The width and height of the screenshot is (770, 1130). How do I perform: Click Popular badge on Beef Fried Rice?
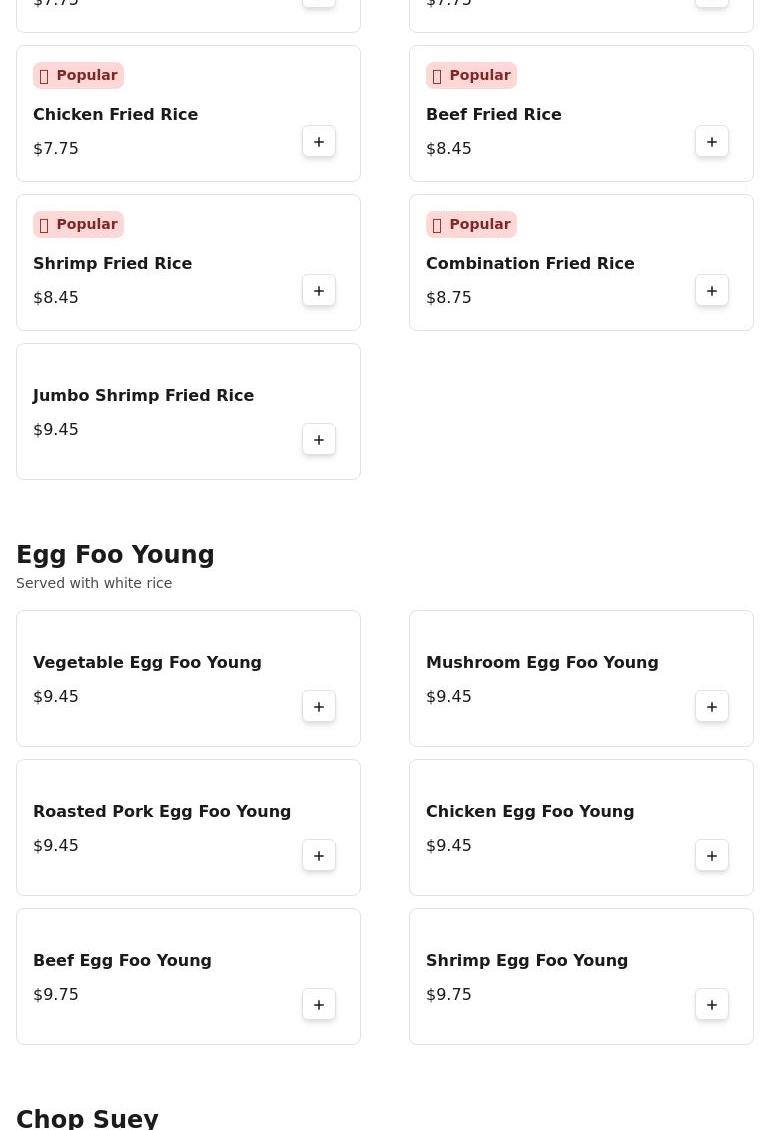471,76
